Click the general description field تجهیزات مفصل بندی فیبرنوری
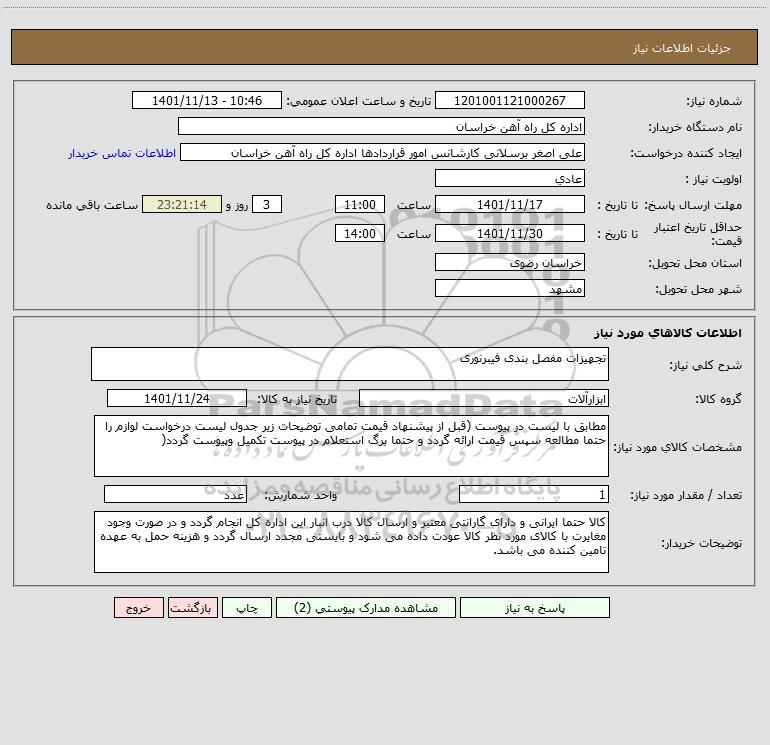Viewport: 770px width, 745px height. click(350, 364)
